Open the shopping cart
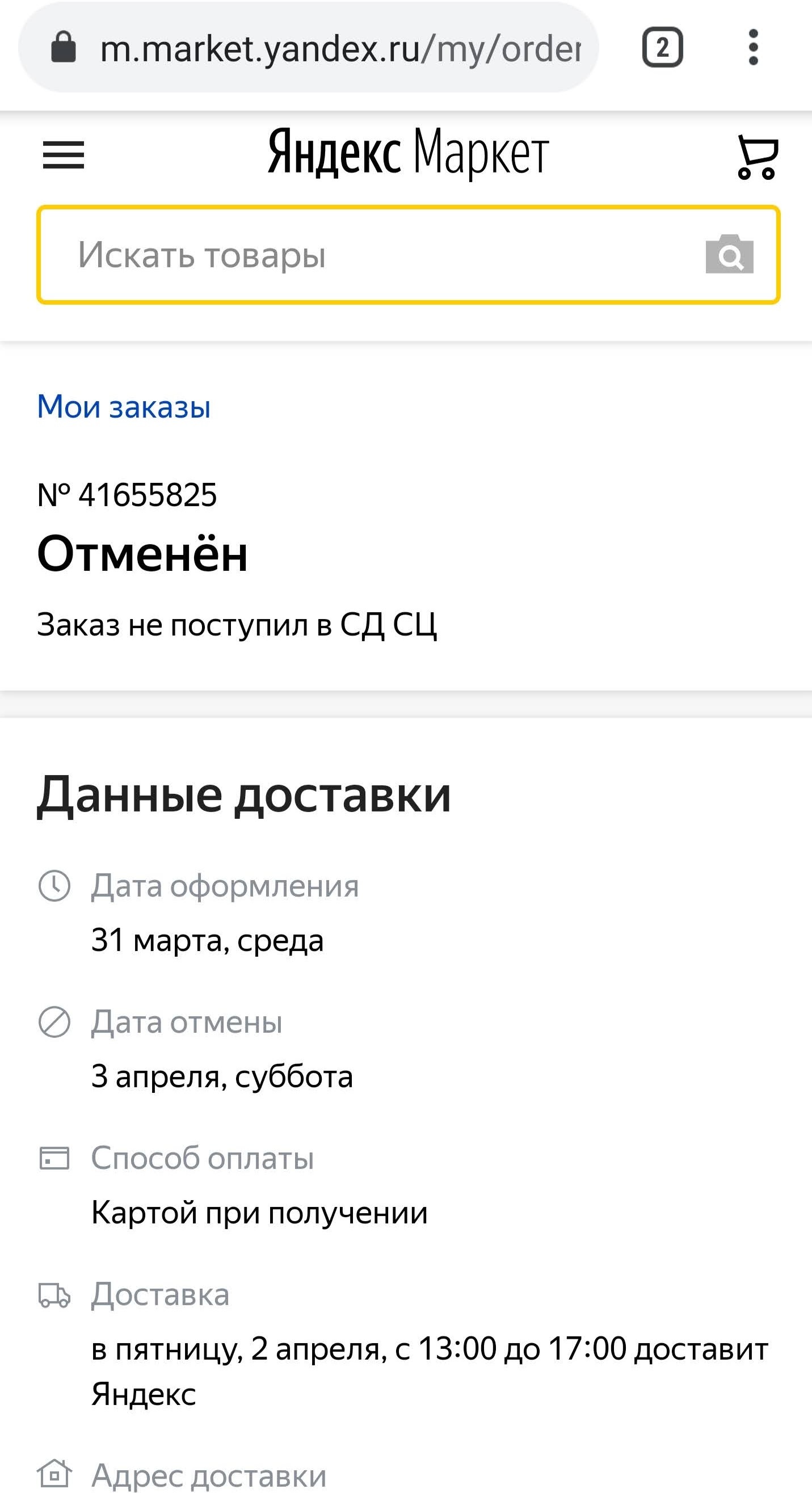812x1493 pixels. tap(757, 157)
